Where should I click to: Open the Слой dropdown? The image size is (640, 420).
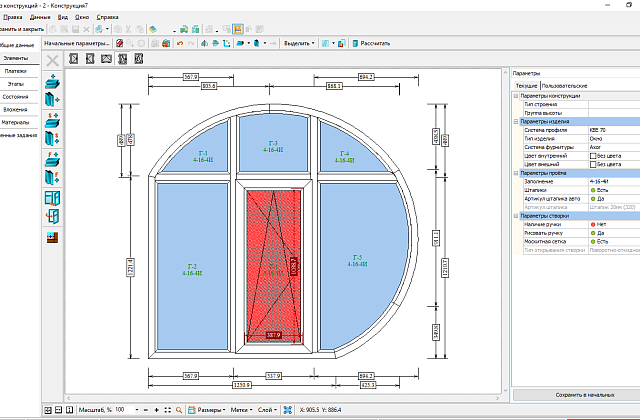click(267, 410)
